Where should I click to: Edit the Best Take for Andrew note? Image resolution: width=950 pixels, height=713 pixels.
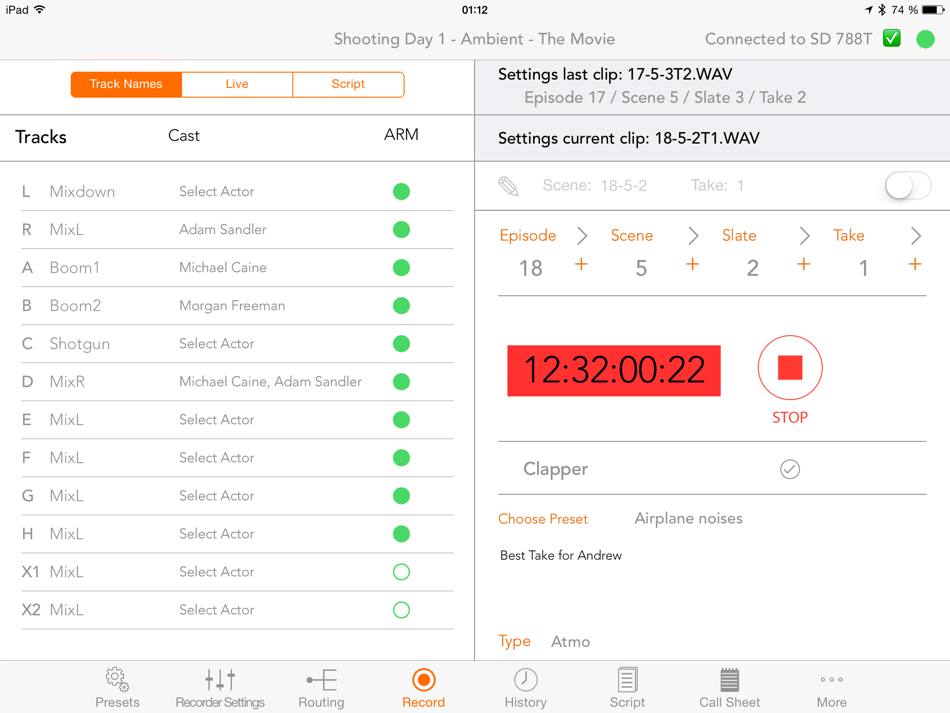pos(561,555)
